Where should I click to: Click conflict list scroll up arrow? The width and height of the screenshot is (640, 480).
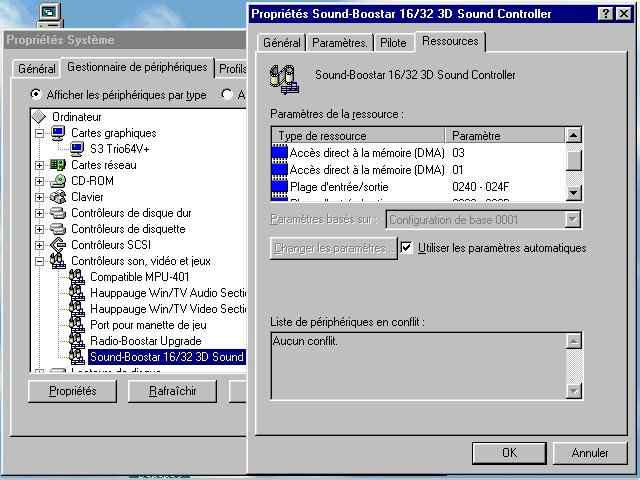coord(573,341)
